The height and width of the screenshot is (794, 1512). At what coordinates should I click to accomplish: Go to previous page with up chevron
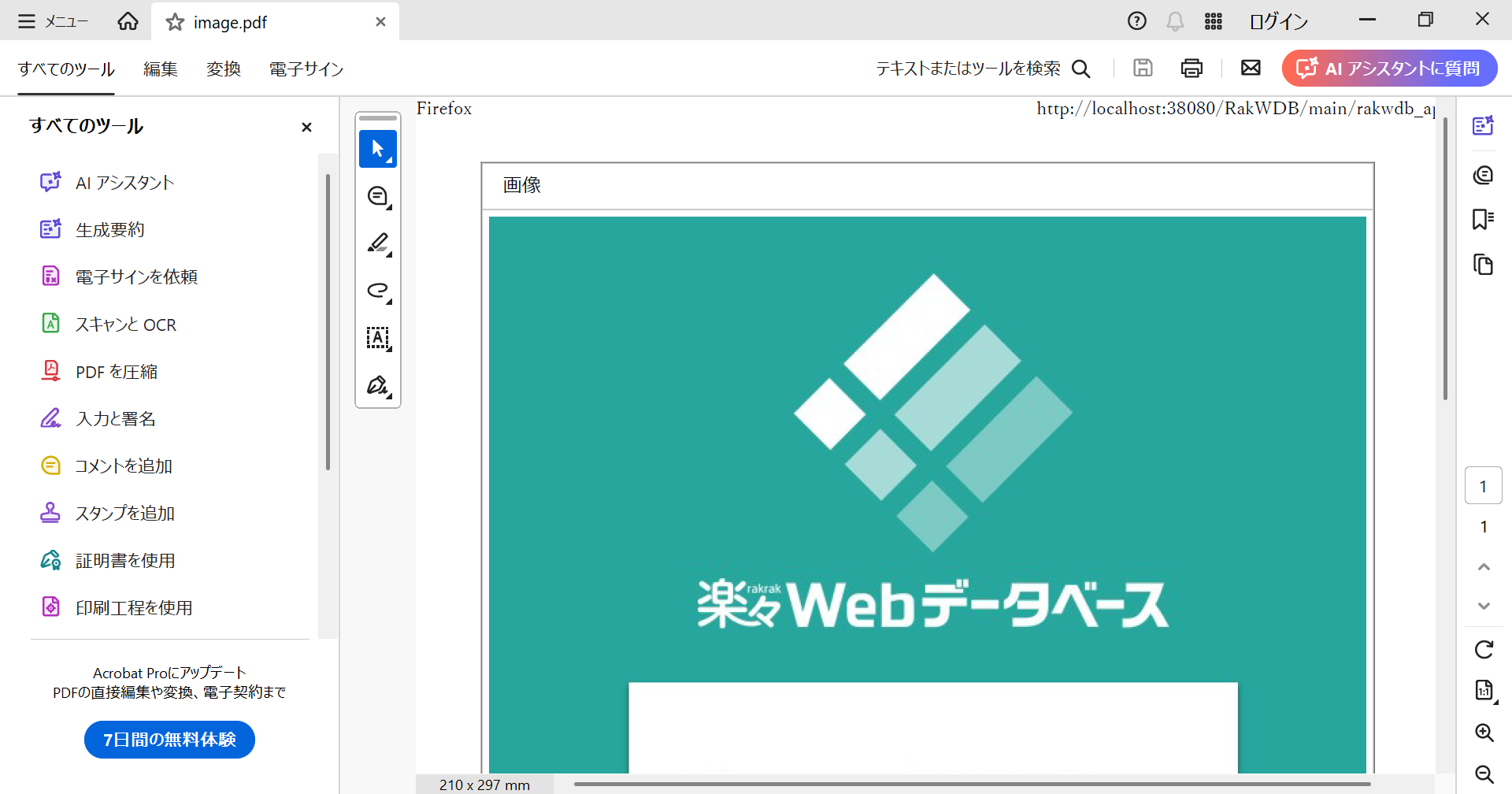(1484, 566)
